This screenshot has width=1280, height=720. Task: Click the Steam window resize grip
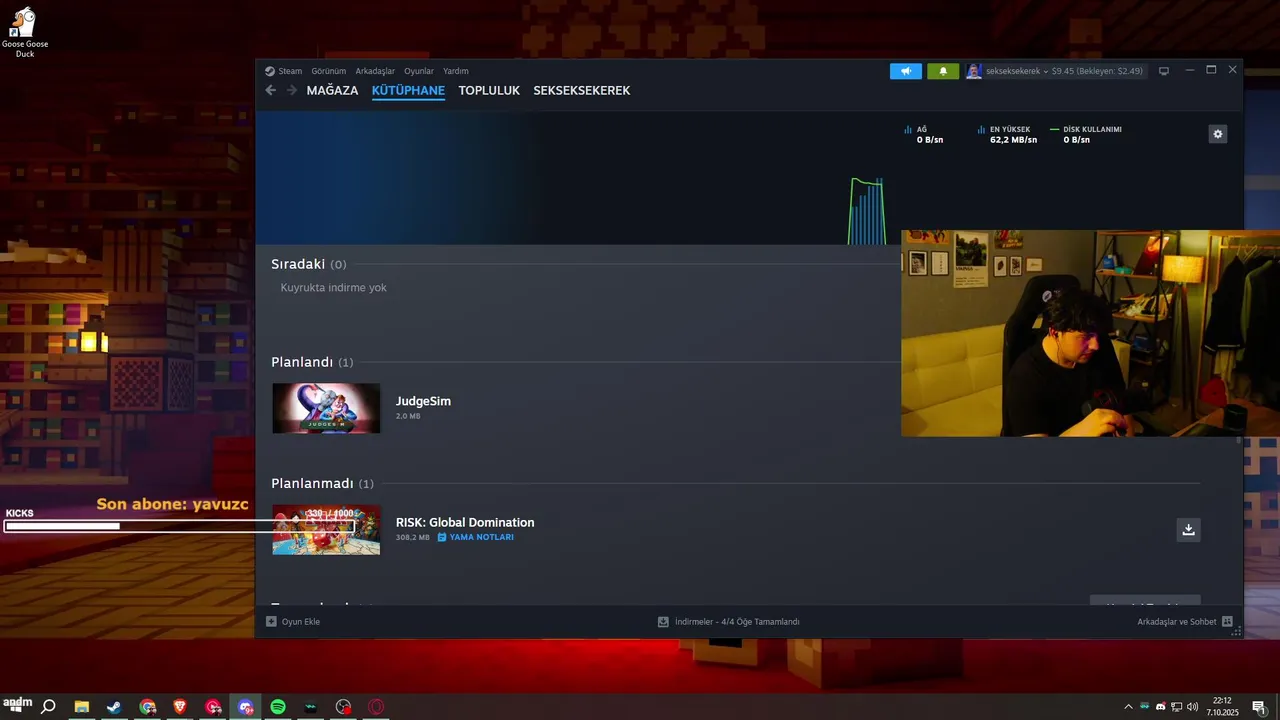1237,632
